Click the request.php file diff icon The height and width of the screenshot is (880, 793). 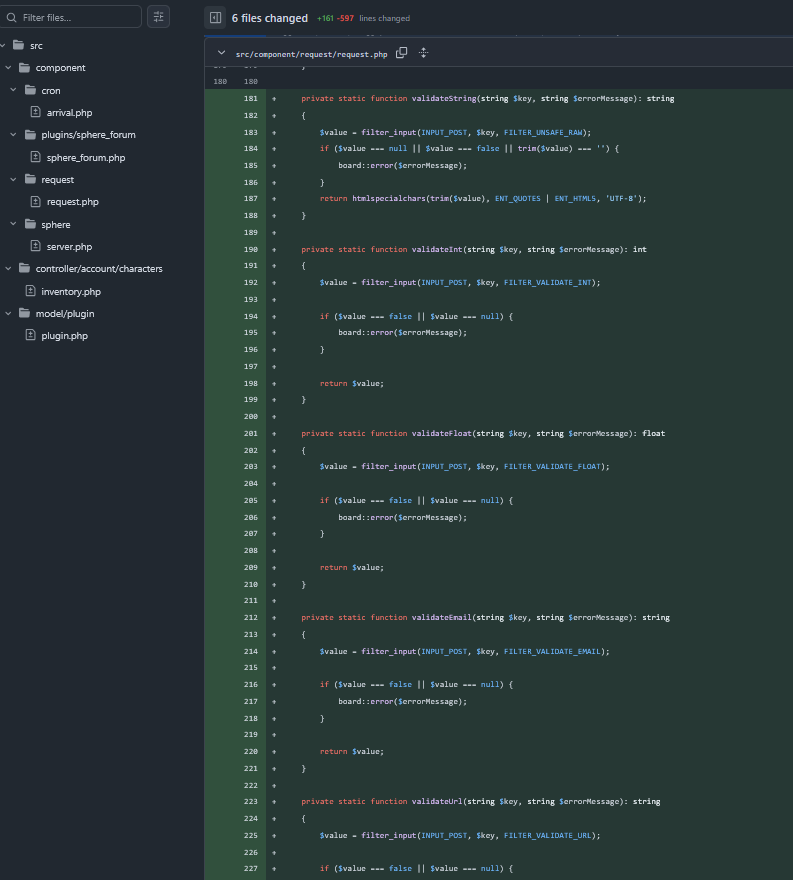click(35, 201)
